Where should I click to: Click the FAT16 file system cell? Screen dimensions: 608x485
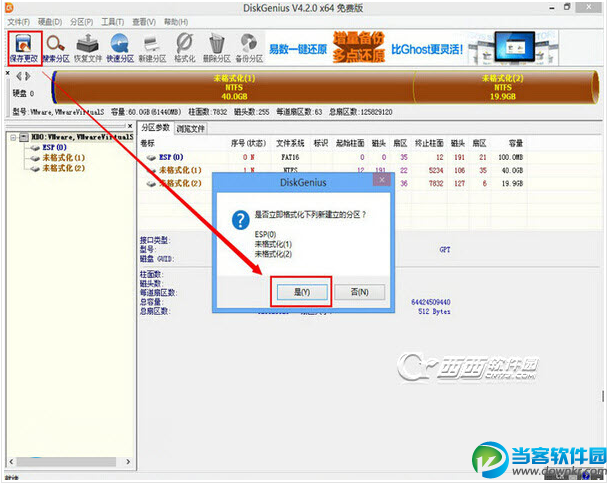point(290,157)
